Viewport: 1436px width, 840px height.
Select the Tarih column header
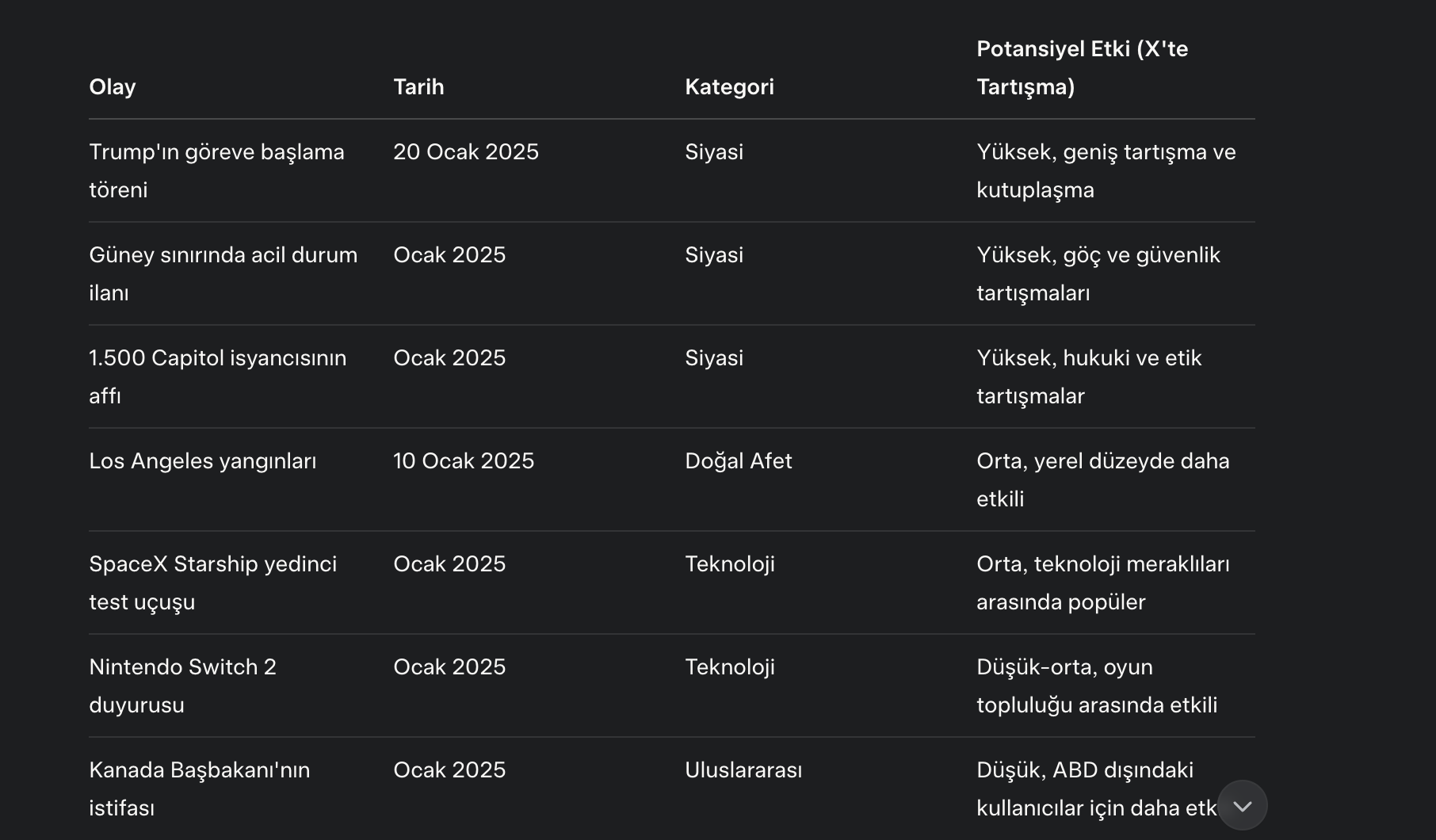click(418, 87)
